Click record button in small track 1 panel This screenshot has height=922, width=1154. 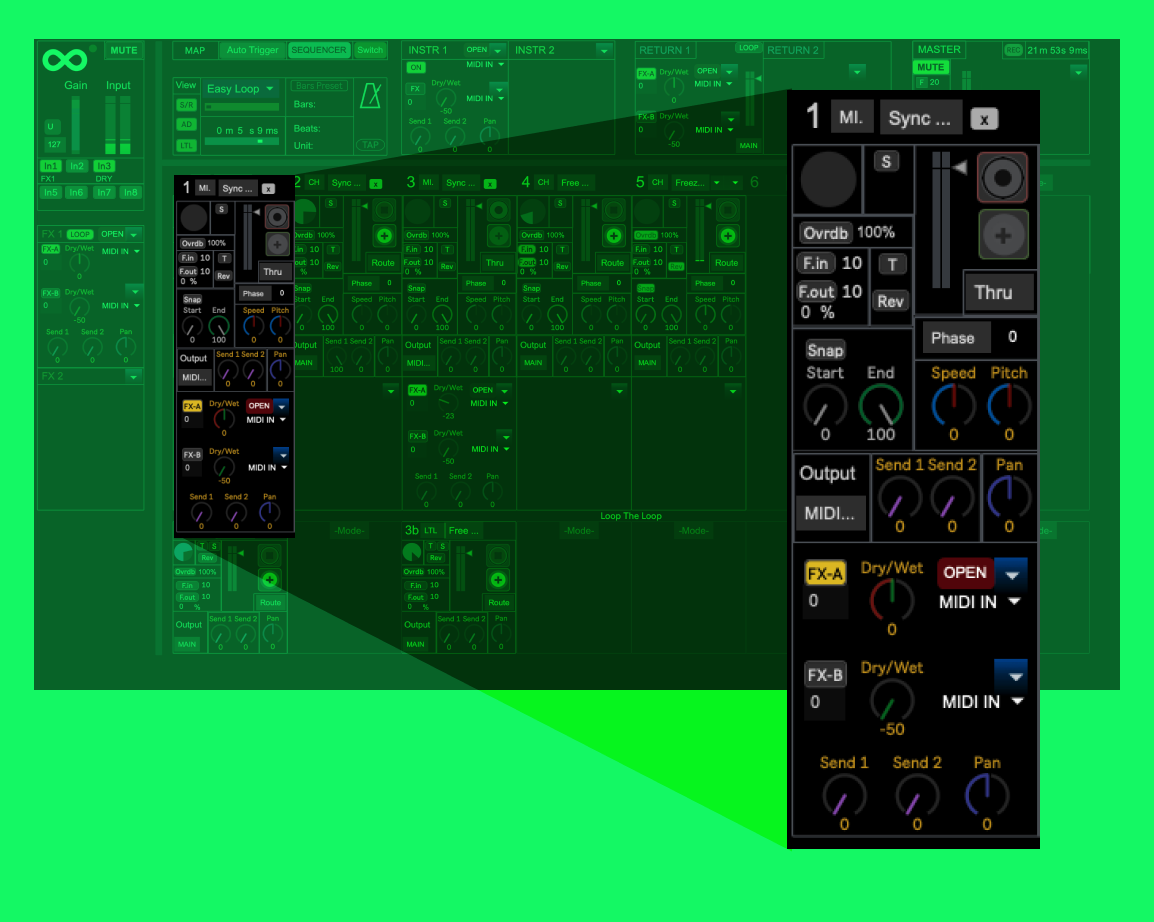click(277, 216)
